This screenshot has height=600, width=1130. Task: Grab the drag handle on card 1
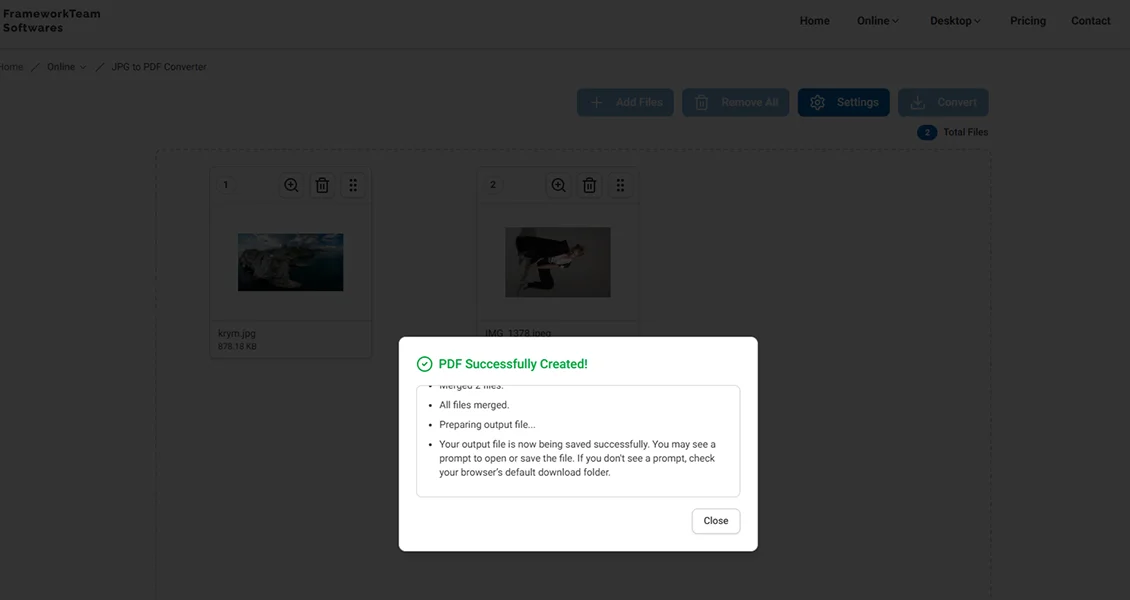coord(353,185)
